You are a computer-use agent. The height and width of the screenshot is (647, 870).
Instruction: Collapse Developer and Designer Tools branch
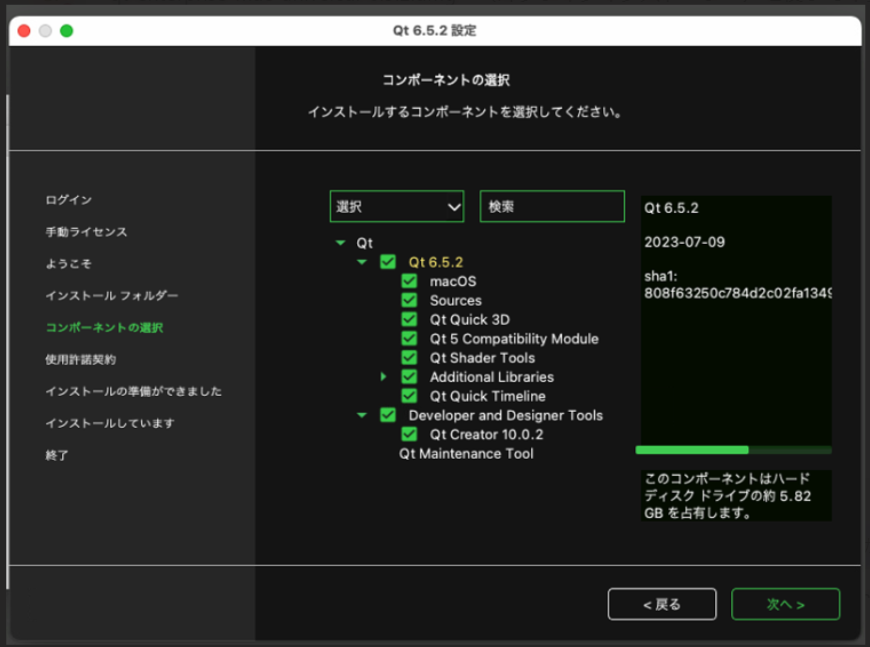pos(362,415)
